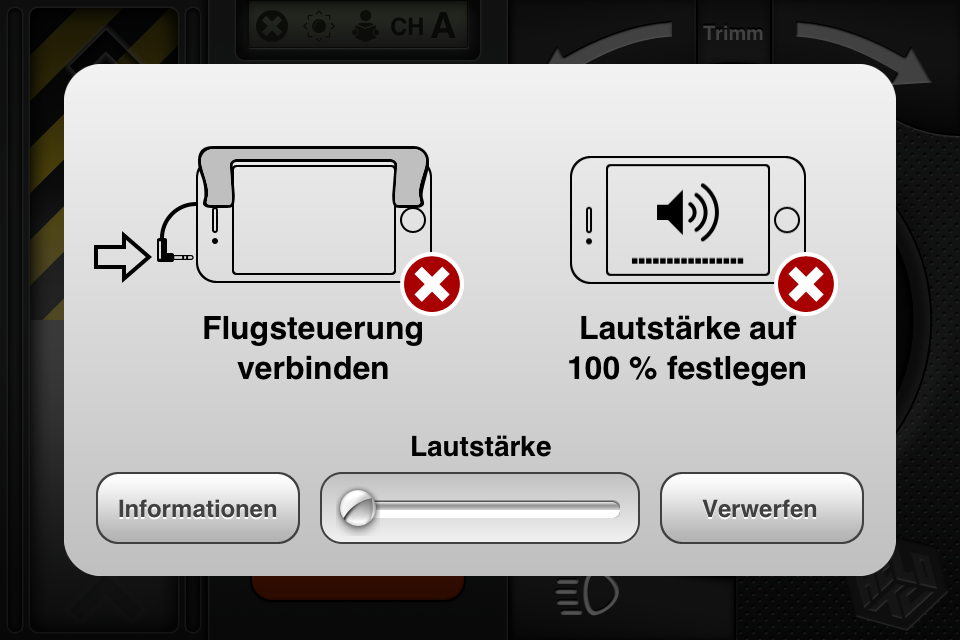Click red X on Flugsteuerung verbinden
The height and width of the screenshot is (640, 960).
(432, 284)
